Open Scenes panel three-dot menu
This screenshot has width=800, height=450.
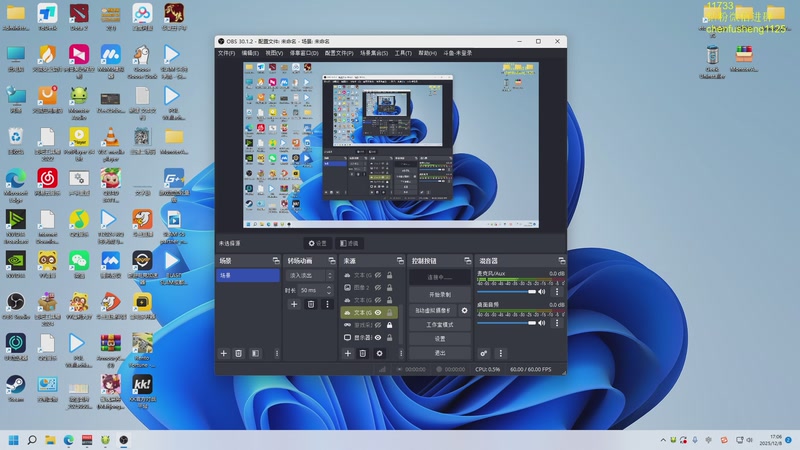click(x=277, y=353)
